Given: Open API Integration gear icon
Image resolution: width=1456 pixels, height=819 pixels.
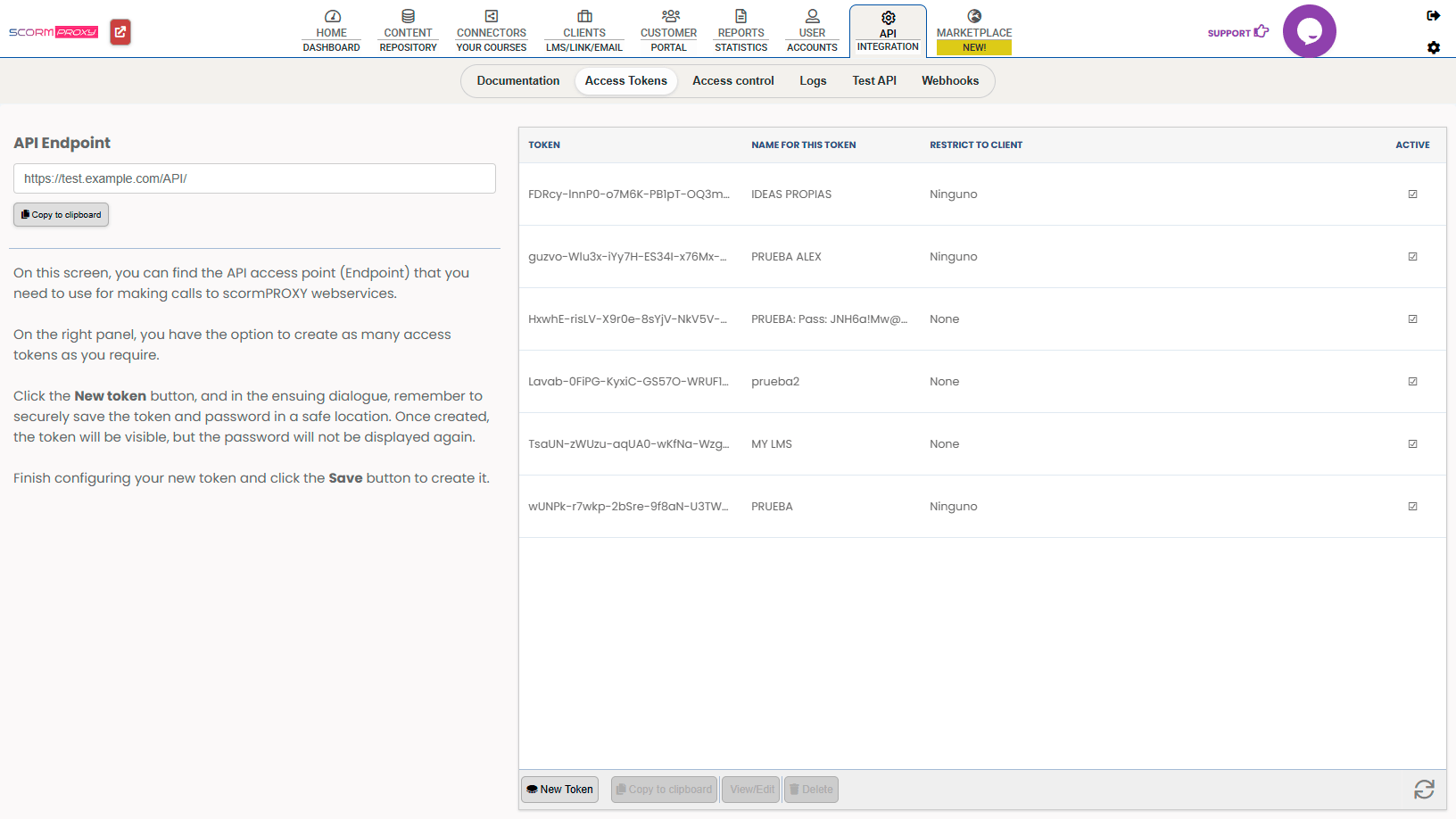Looking at the screenshot, I should coord(888,18).
